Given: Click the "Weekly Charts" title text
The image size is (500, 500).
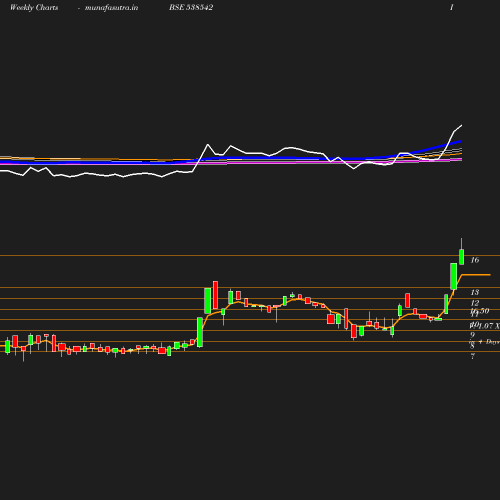Looking at the screenshot, I should pos(34,7).
